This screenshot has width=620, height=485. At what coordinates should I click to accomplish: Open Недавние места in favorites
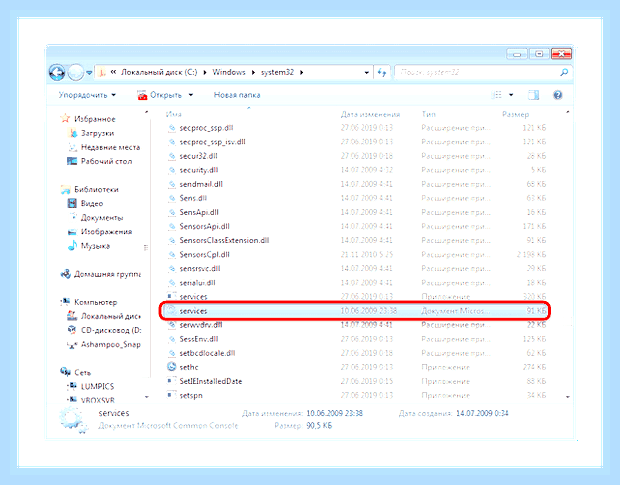pyautogui.click(x=104, y=147)
